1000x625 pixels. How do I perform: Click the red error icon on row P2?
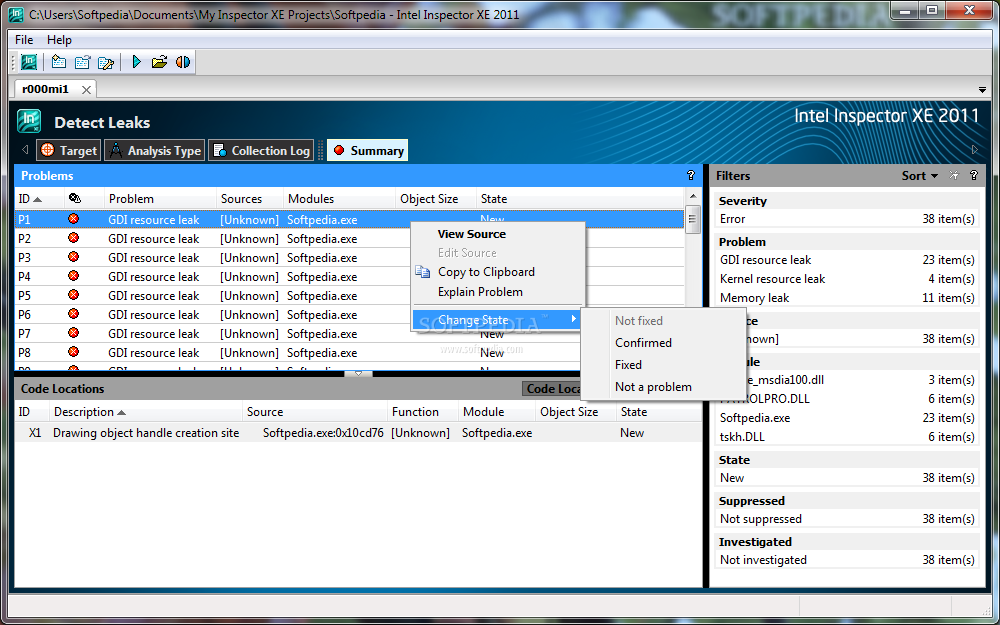click(x=73, y=238)
